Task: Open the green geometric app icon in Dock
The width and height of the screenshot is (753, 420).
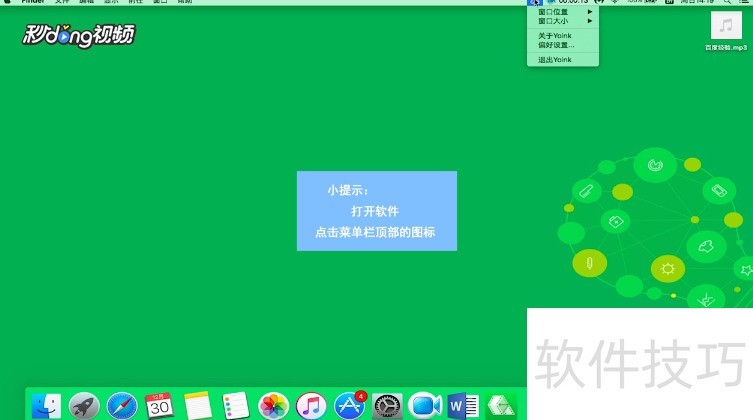Action: tap(501, 406)
